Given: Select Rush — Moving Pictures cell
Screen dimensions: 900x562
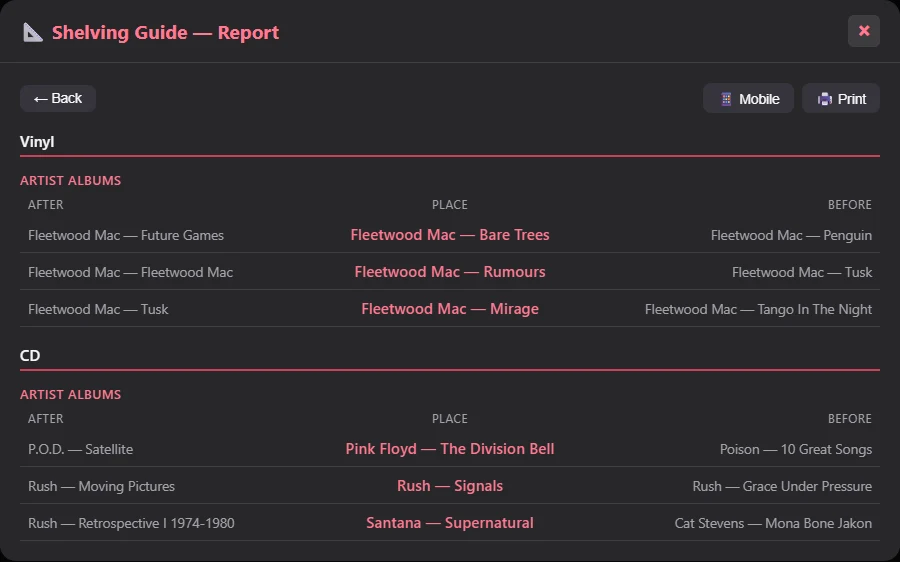Looking at the screenshot, I should point(102,486).
